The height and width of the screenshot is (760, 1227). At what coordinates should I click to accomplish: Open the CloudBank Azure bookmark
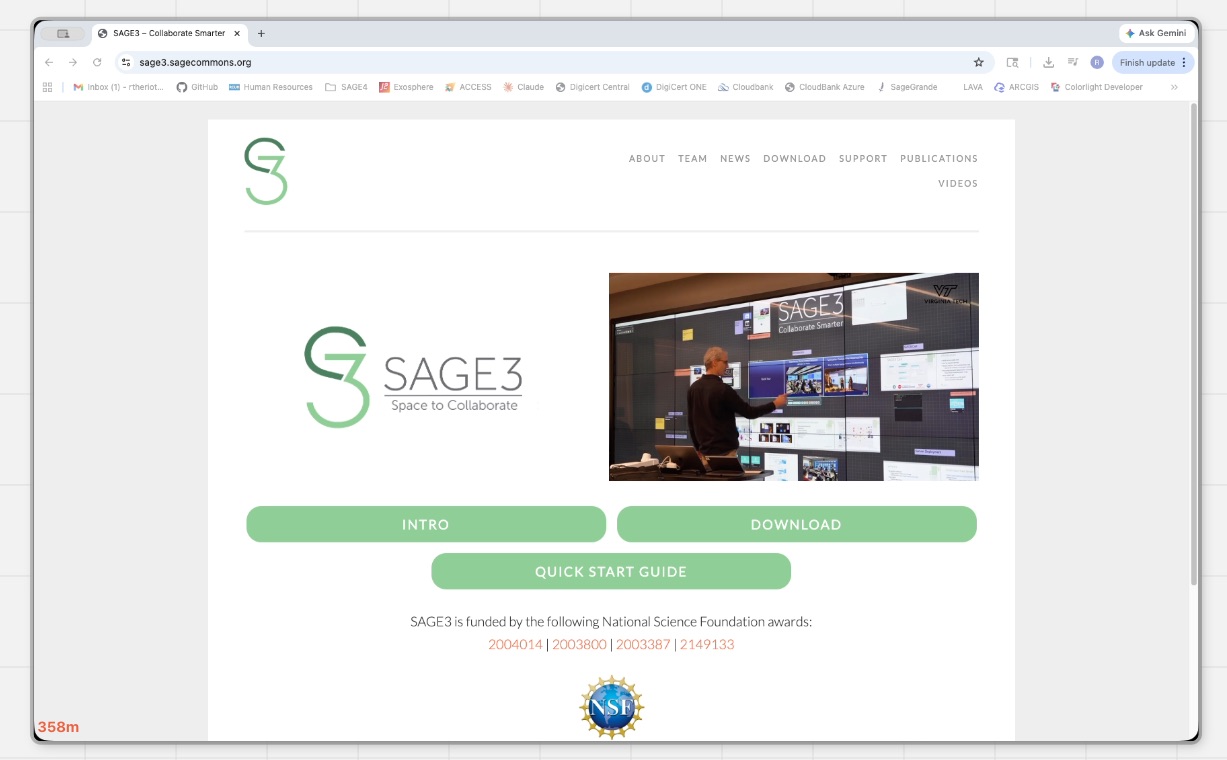tap(825, 87)
